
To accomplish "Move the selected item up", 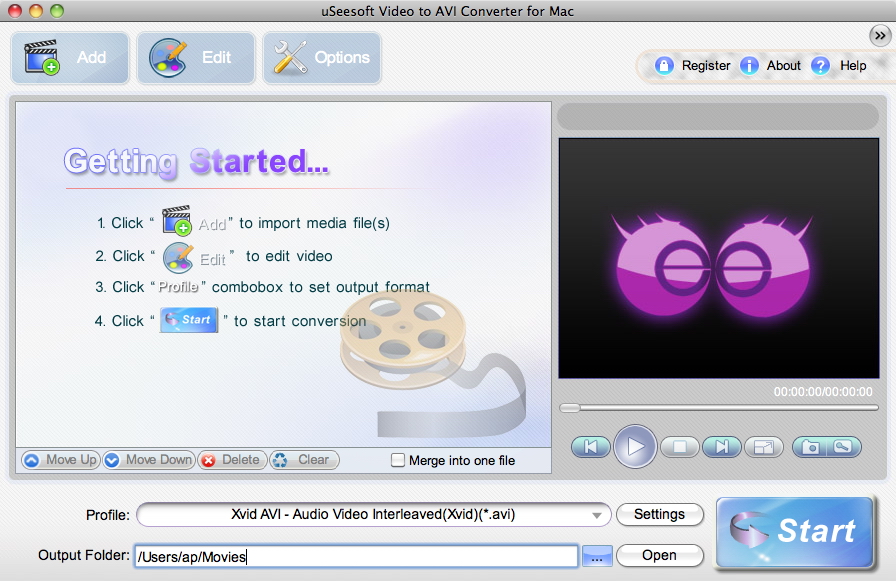I will (61, 460).
